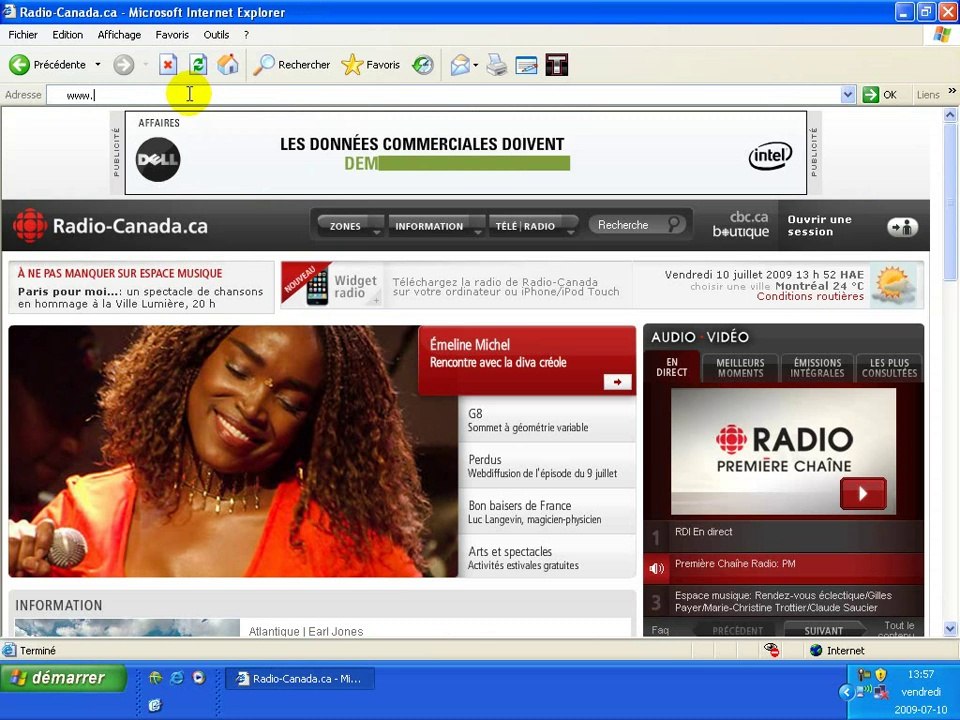Click the red arrow on Émeline Michel banner

(x=617, y=382)
